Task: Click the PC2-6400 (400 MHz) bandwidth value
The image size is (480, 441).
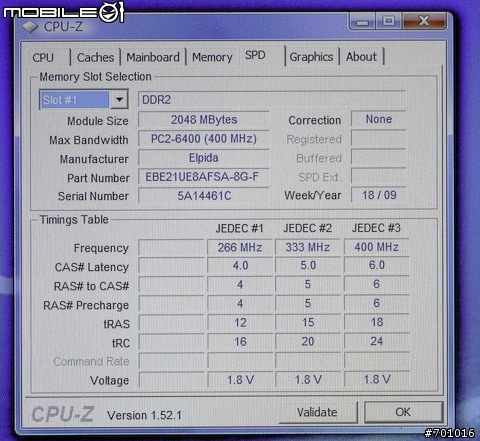Action: (204, 138)
